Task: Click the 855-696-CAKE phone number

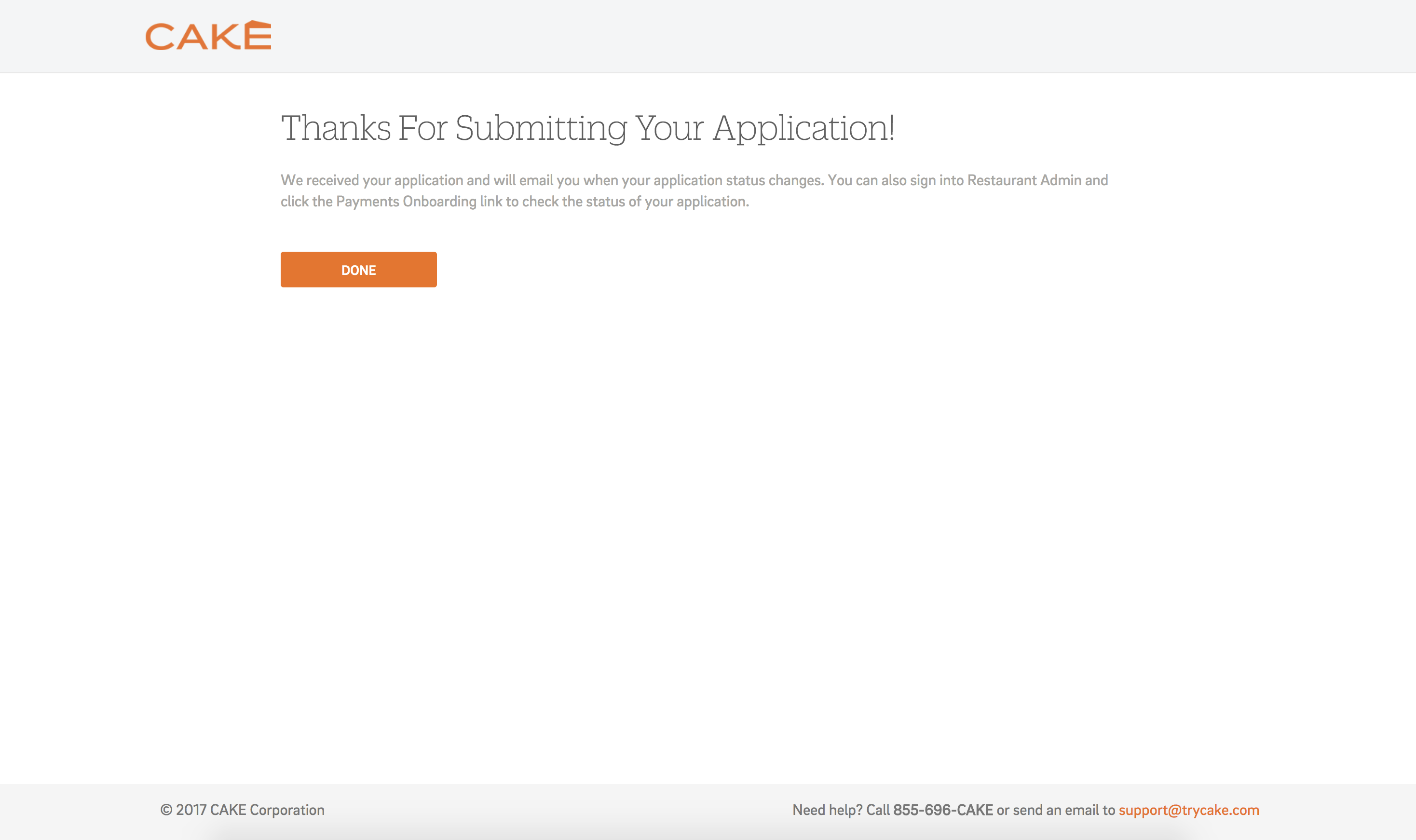Action: click(943, 810)
